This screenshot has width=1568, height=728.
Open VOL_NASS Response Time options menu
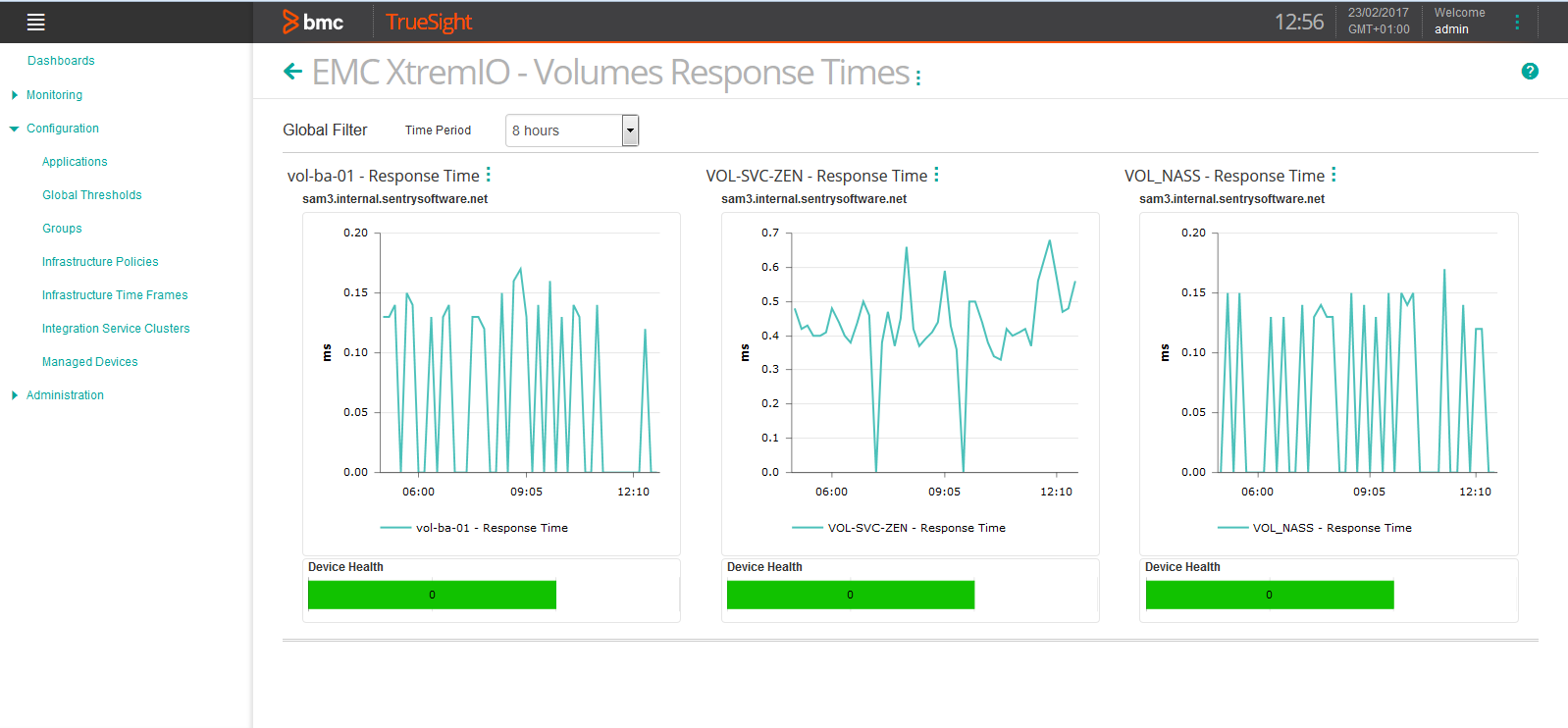coord(1333,175)
